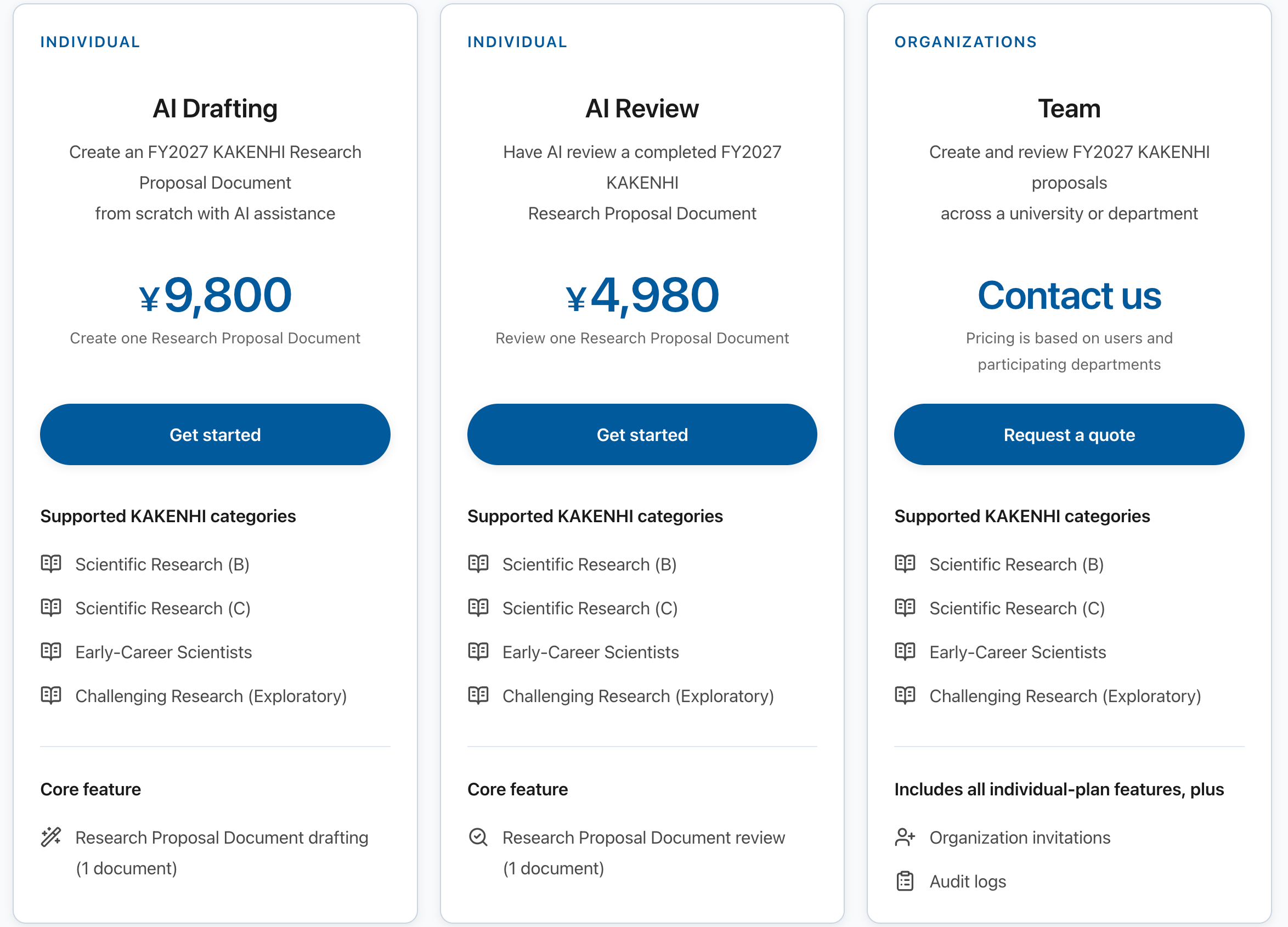
Task: Click the book icon beside Scientific Research (C) in Team
Action: pyautogui.click(x=905, y=607)
